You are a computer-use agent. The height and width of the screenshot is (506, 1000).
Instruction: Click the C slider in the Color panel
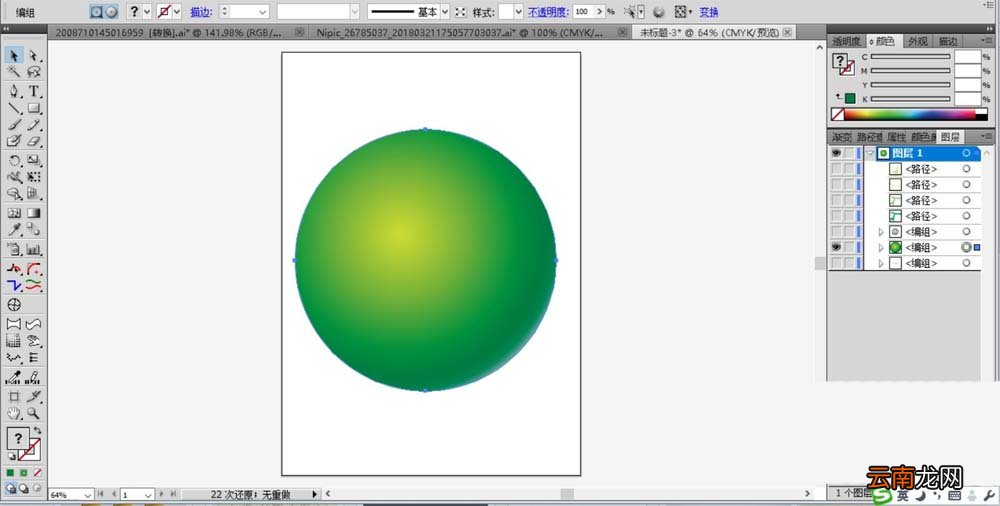coord(910,57)
